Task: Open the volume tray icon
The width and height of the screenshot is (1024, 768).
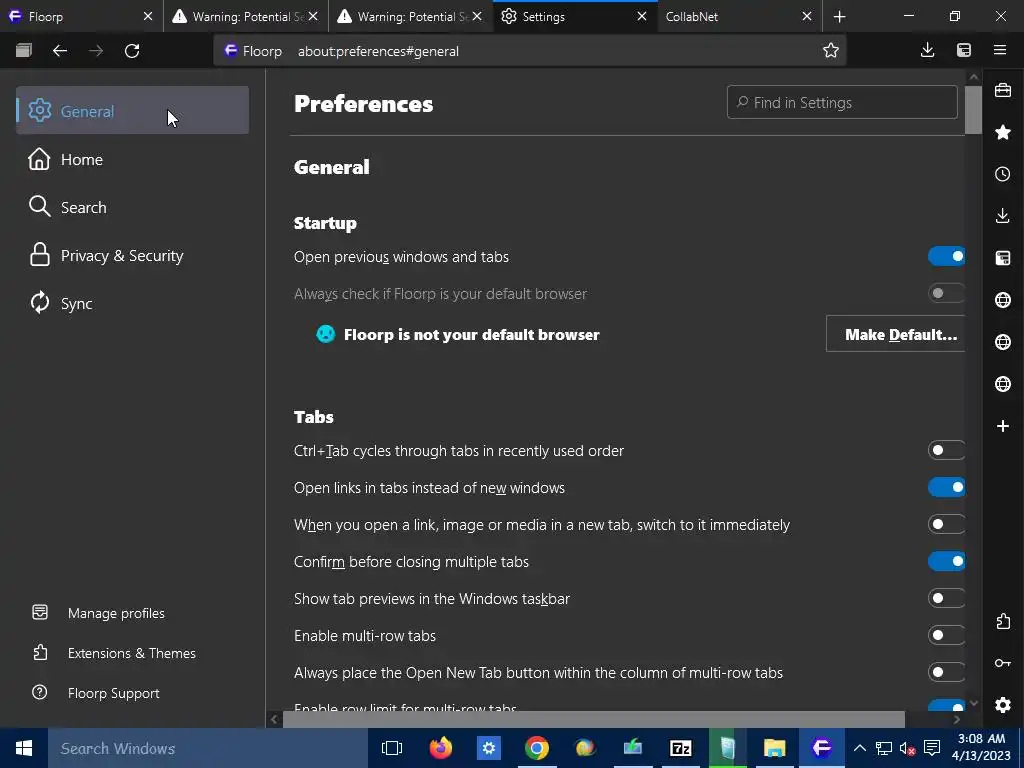Action: click(907, 748)
